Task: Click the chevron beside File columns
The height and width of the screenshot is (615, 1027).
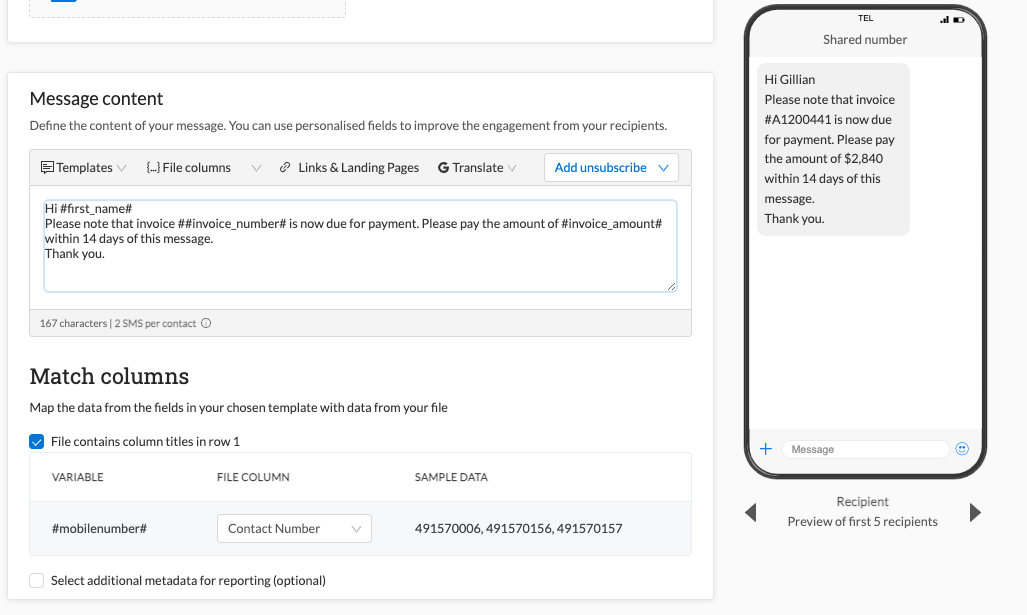Action: point(256,168)
